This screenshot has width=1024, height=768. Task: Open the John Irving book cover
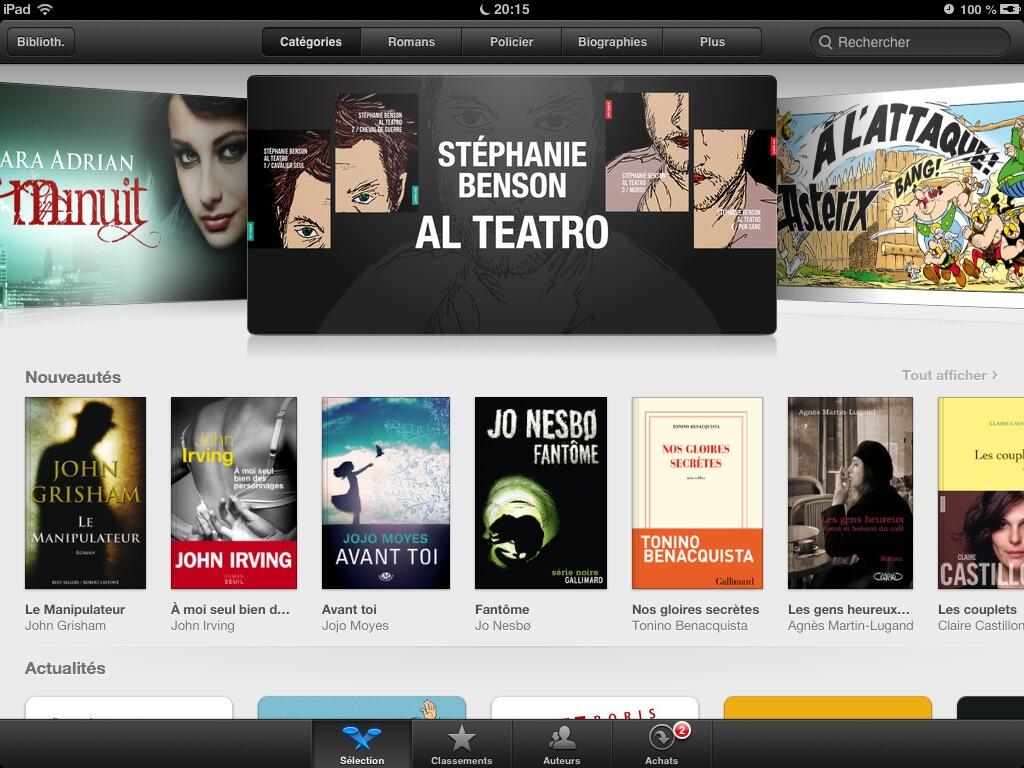coord(234,493)
